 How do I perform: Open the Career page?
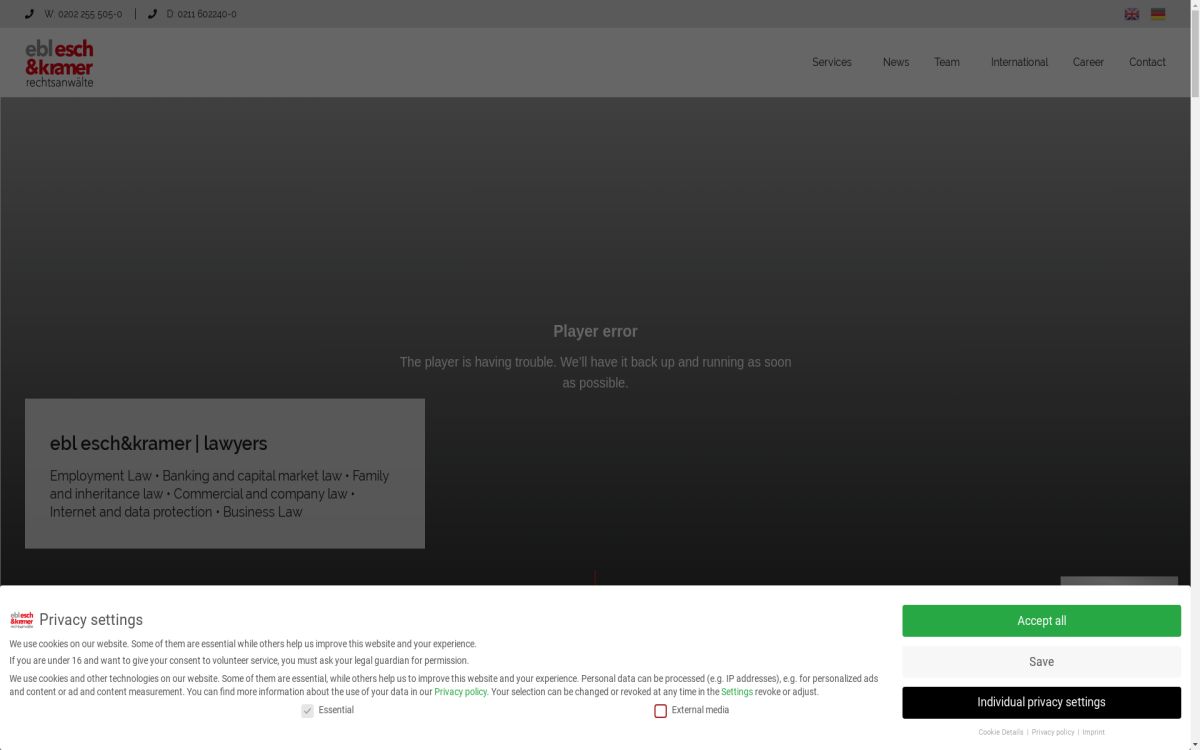(x=1088, y=62)
